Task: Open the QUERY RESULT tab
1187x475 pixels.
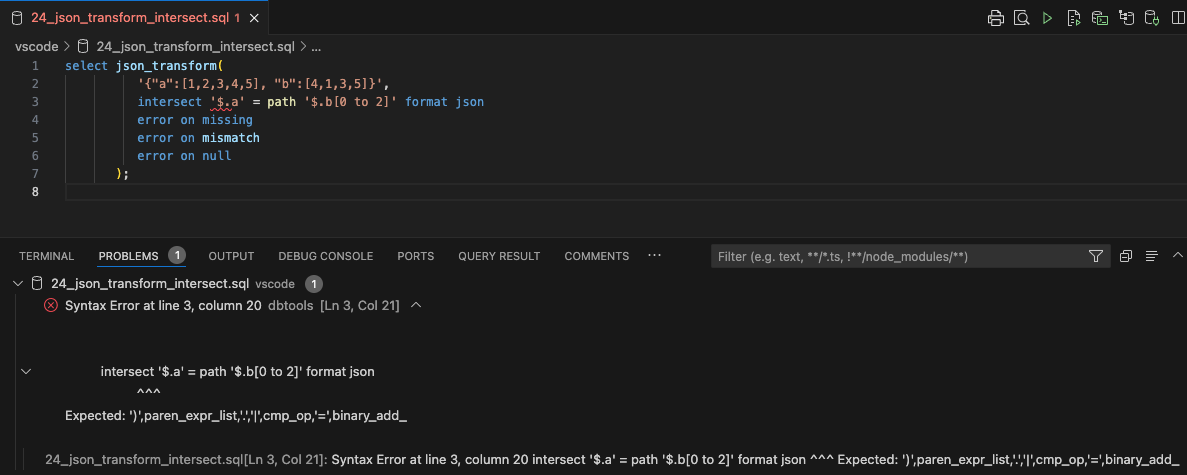Action: (x=499, y=257)
